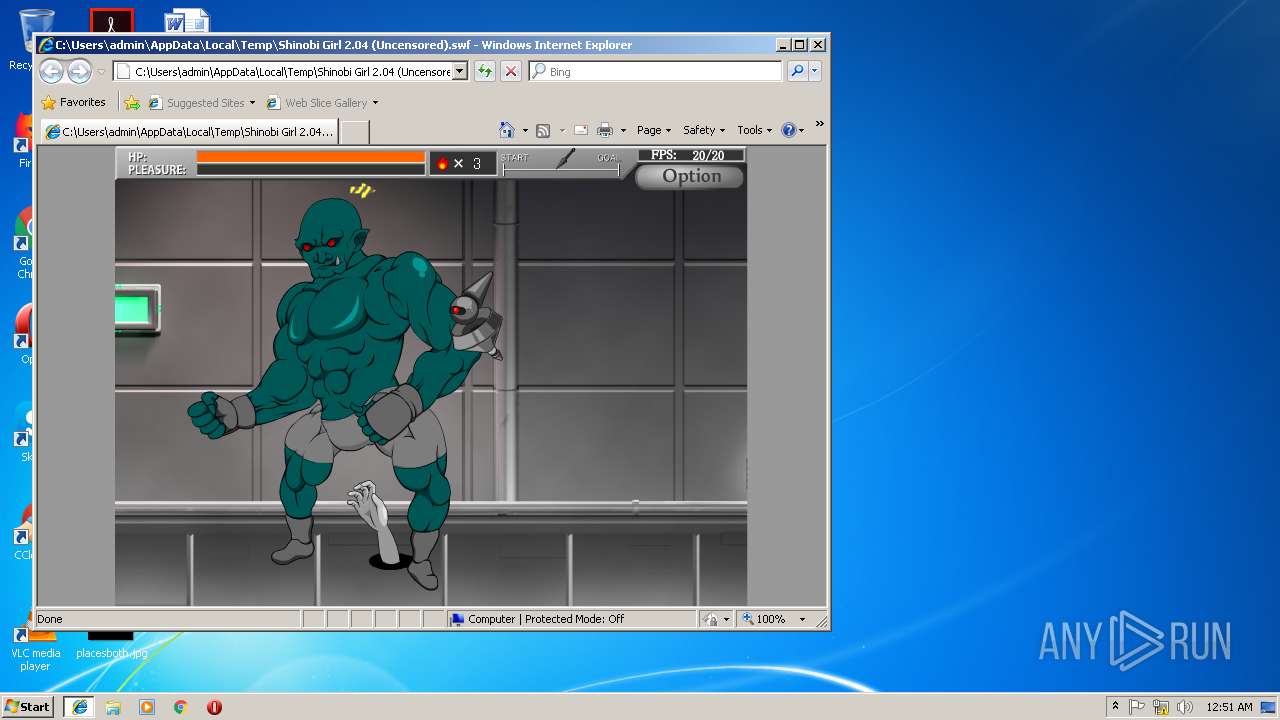
Task: Open the Web Slice Gallery link
Action: [x=322, y=102]
